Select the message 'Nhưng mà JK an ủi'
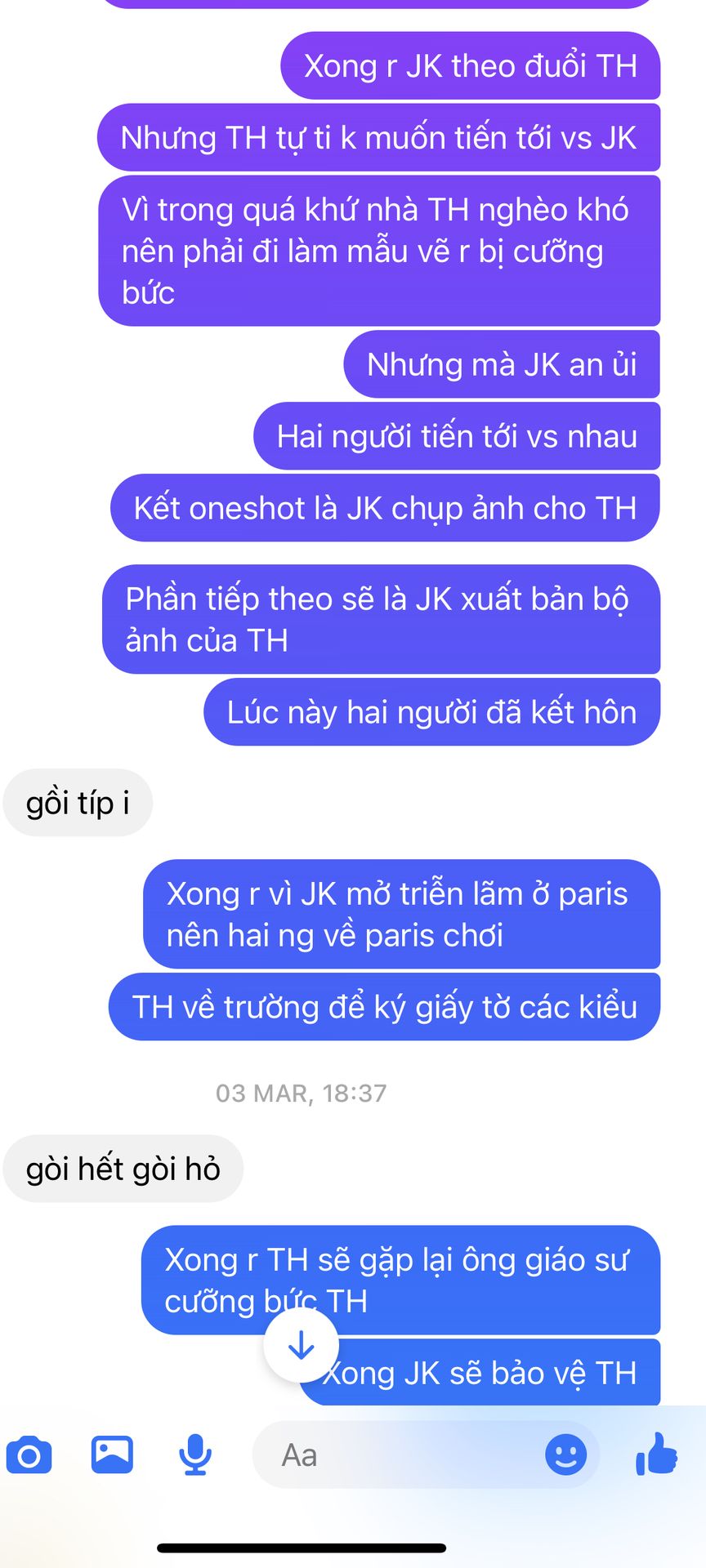706x1568 pixels. pyautogui.click(x=502, y=364)
